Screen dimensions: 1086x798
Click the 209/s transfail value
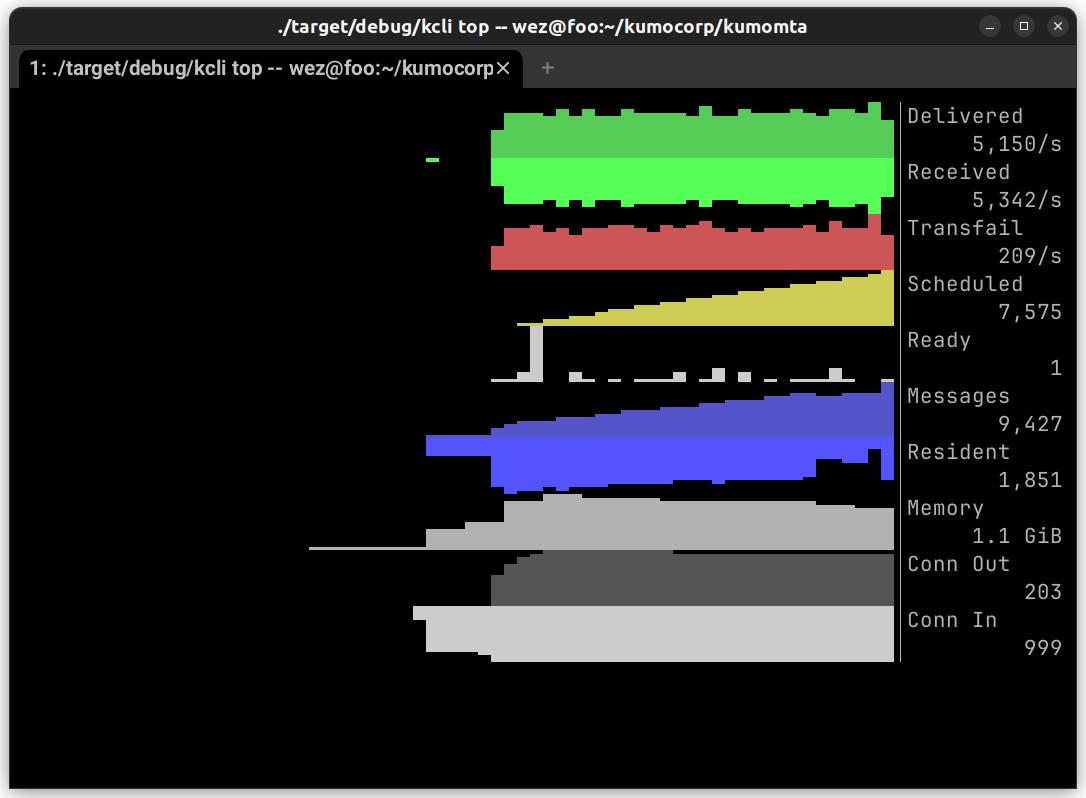pyautogui.click(x=1030, y=256)
